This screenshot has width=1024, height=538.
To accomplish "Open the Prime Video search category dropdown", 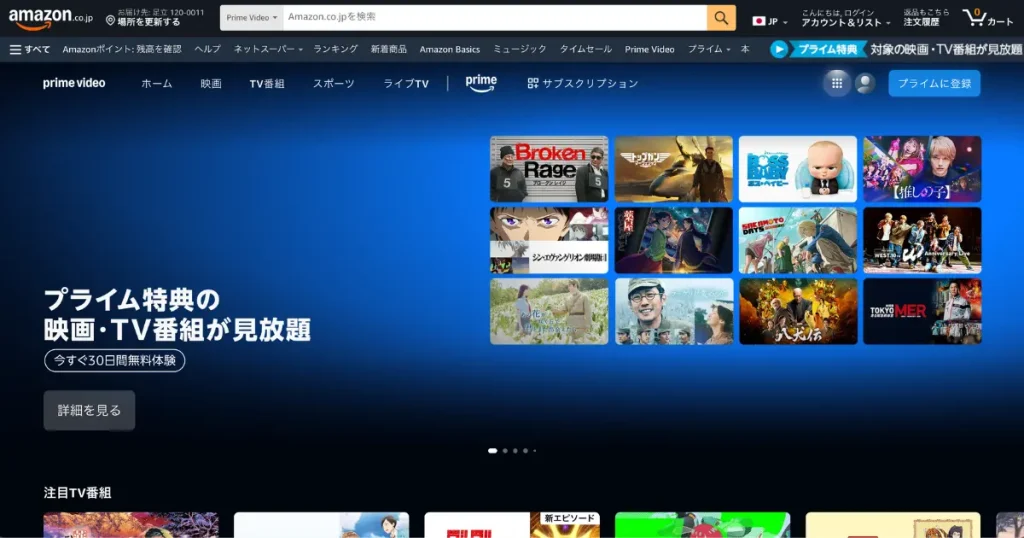I will (251, 18).
